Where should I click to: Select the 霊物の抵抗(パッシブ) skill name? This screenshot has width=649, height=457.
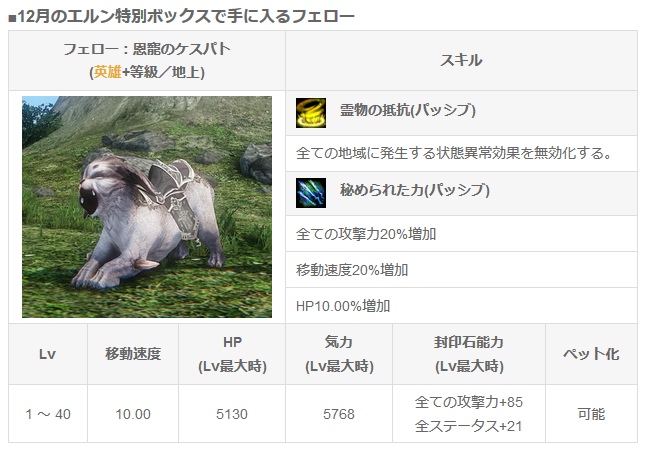coord(408,110)
